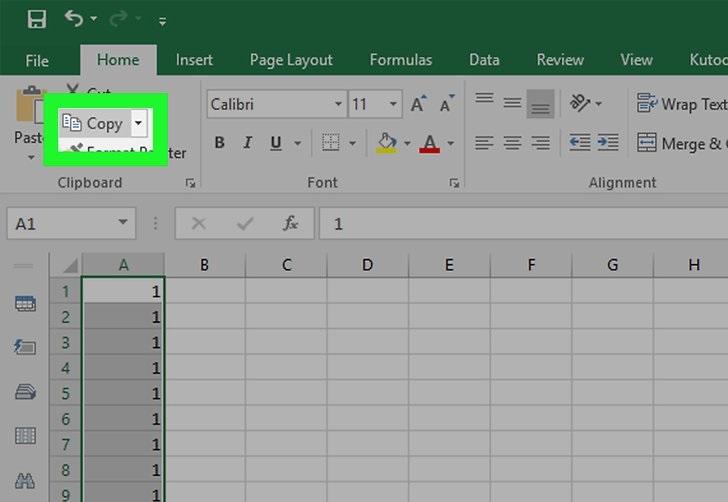The height and width of the screenshot is (502, 728).
Task: Click Enter checkmark in formula bar
Action: pos(244,224)
